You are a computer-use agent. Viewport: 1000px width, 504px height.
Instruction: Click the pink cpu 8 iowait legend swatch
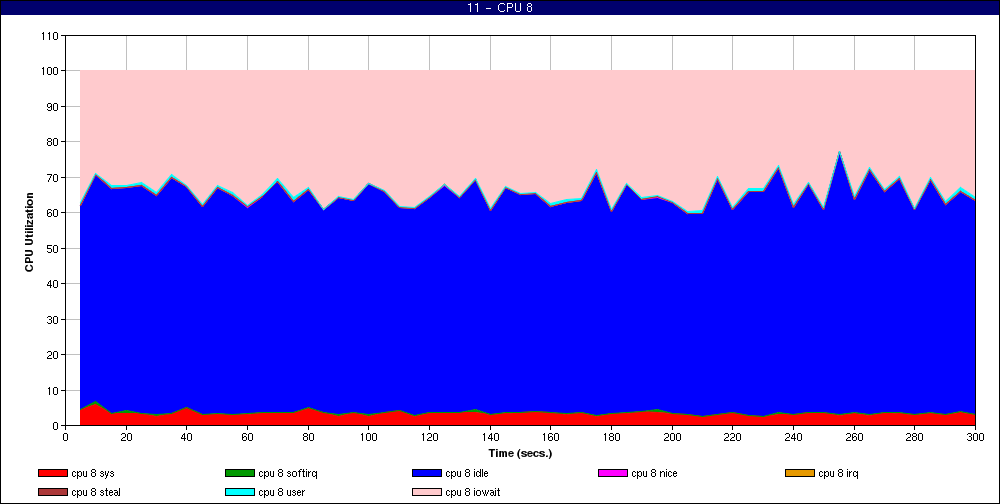[427, 493]
